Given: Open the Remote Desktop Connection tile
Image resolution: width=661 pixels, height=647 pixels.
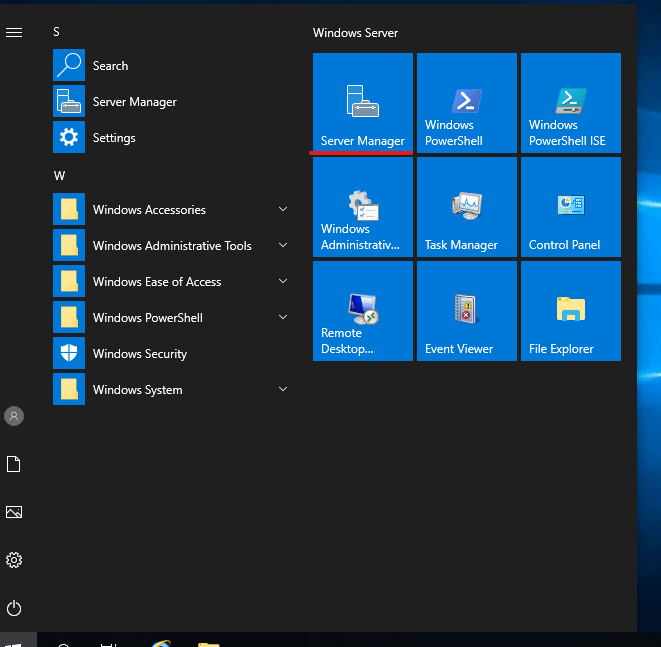Looking at the screenshot, I should pos(363,311).
